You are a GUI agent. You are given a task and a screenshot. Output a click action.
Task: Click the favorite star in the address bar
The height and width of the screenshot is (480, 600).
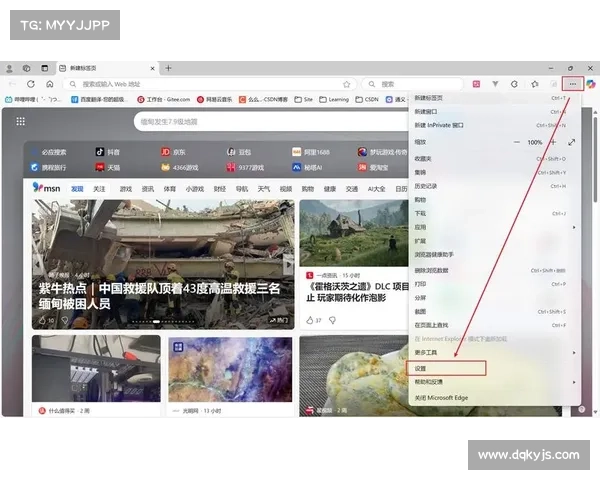point(346,84)
